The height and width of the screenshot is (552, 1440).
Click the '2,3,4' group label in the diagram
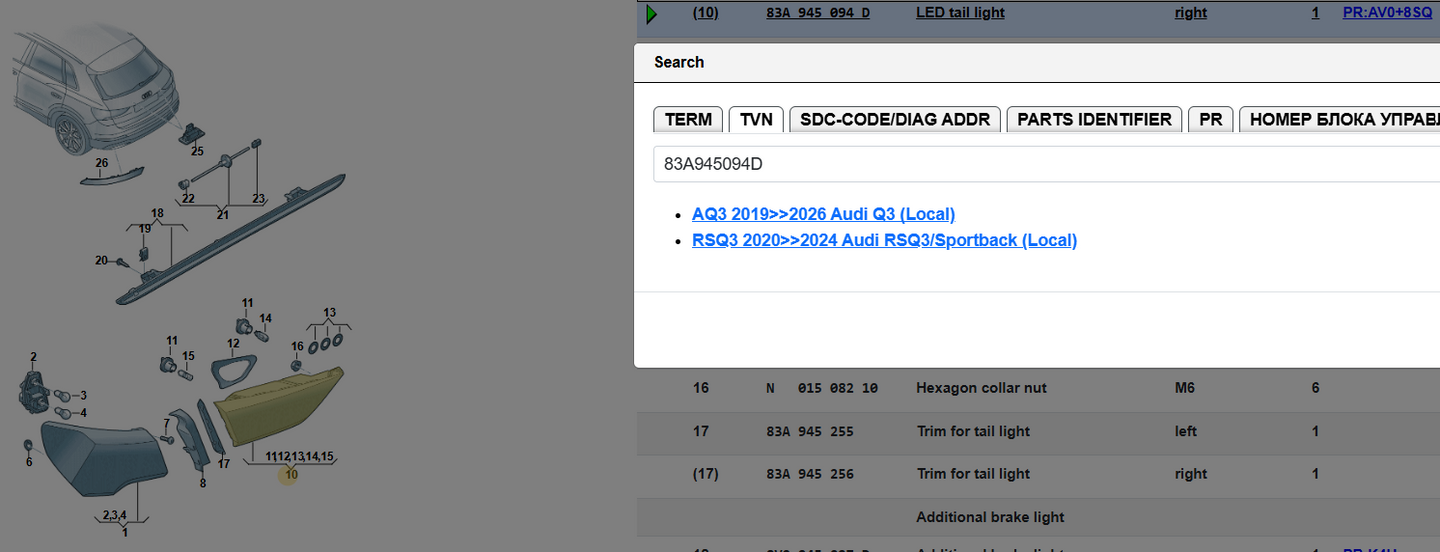click(x=113, y=516)
